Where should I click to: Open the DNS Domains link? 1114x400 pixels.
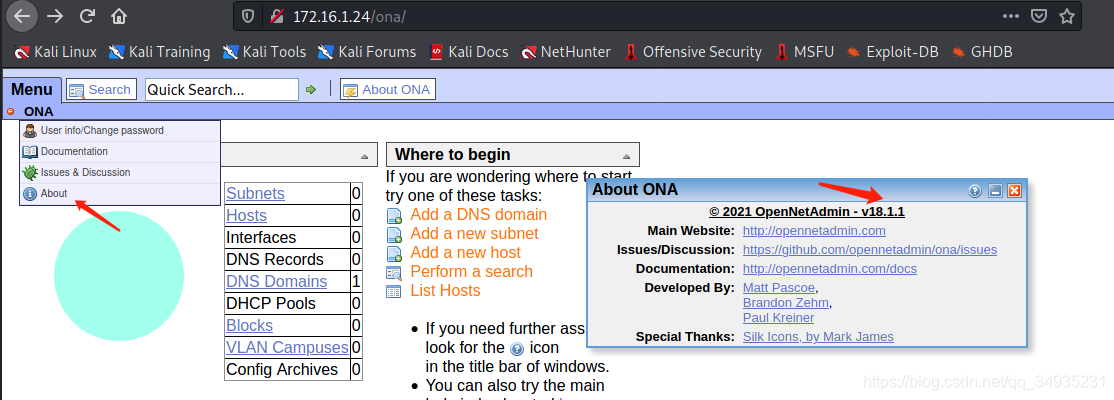[276, 281]
